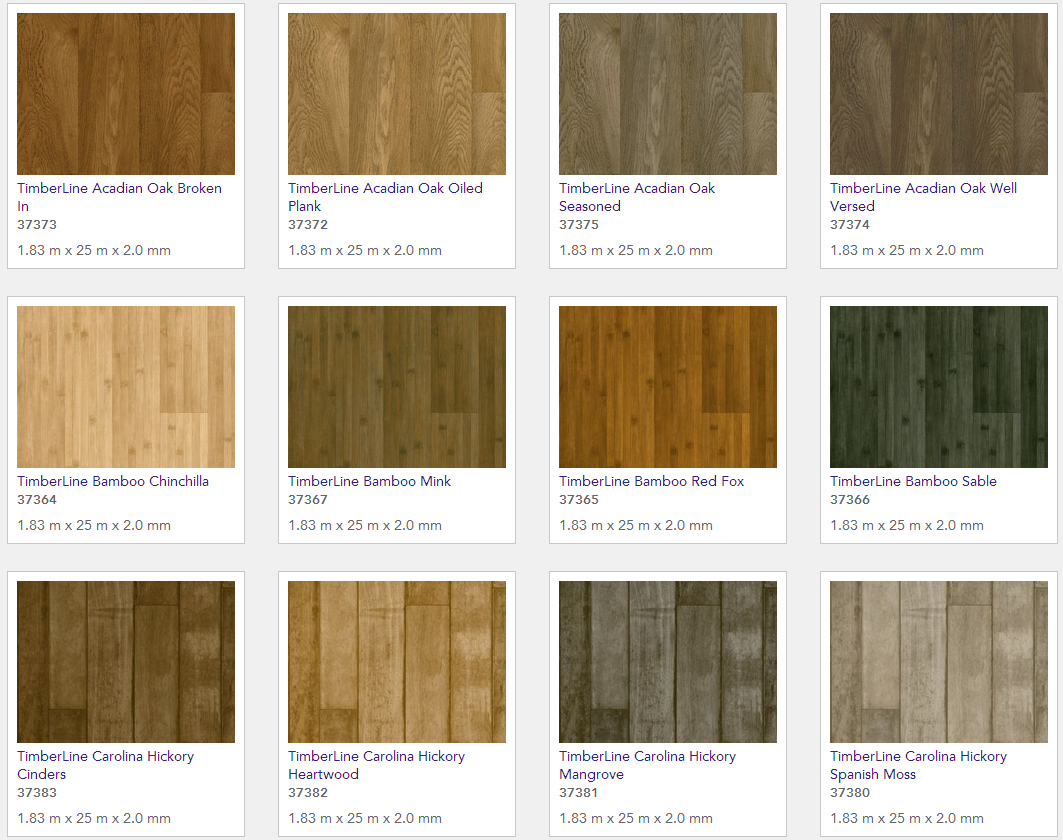Screen dimensions: 1063x840
Task: Follow the TimberLine Carolina Hickory Heartwood link
Action: click(x=376, y=765)
